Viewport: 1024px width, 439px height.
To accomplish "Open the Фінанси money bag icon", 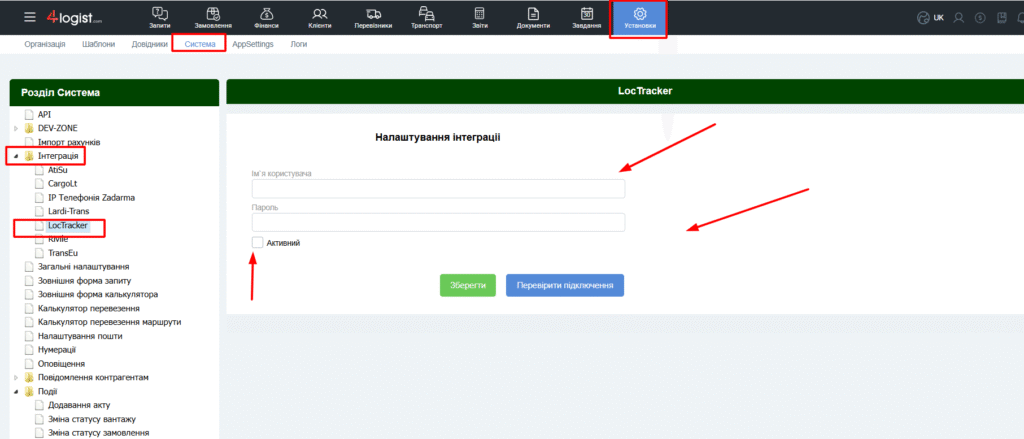I will [267, 13].
